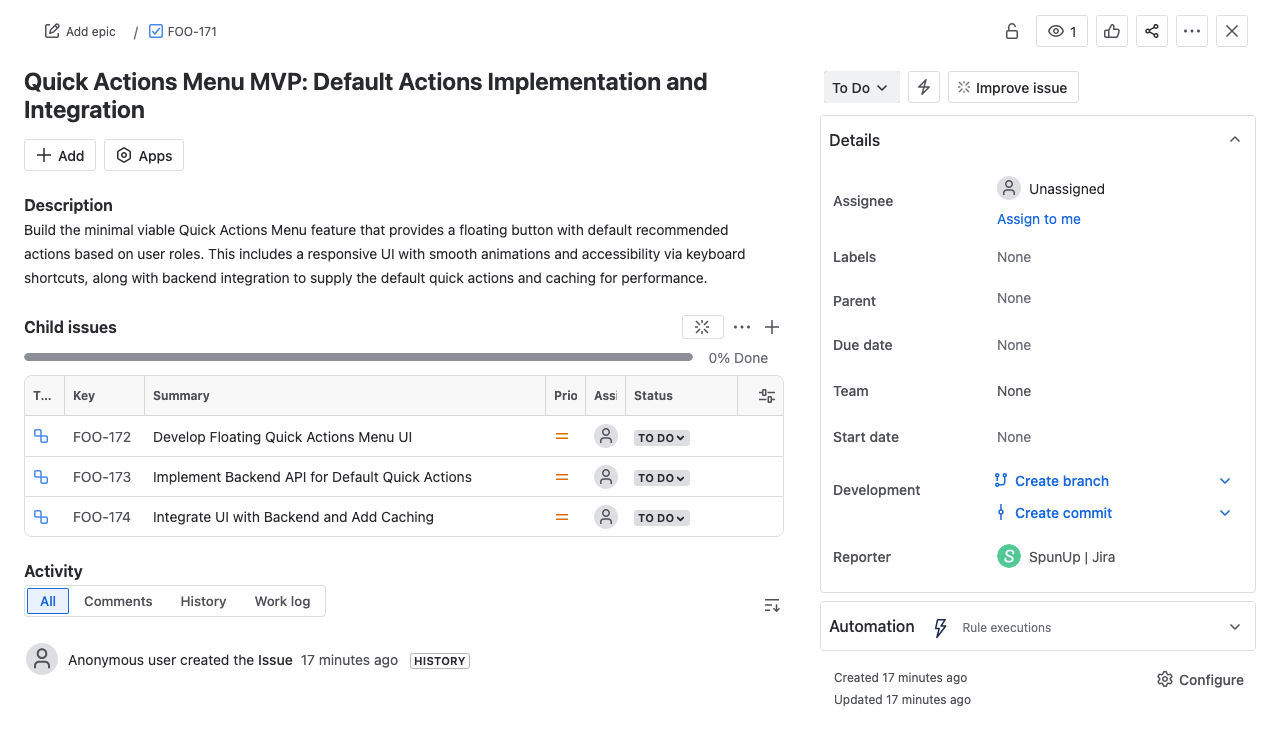Click summary Integrate UI with Backend and Add Caching
Viewport: 1278px width, 741px height.
[x=293, y=517]
